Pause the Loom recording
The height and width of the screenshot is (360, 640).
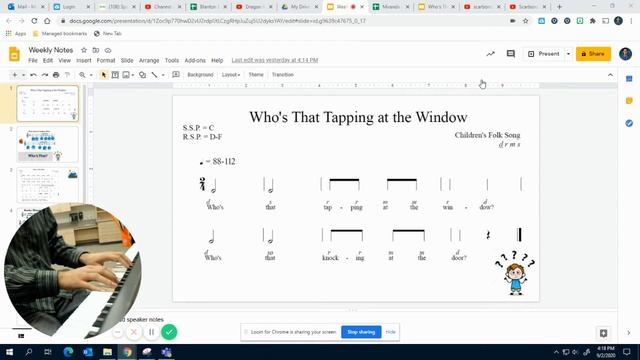pos(151,332)
